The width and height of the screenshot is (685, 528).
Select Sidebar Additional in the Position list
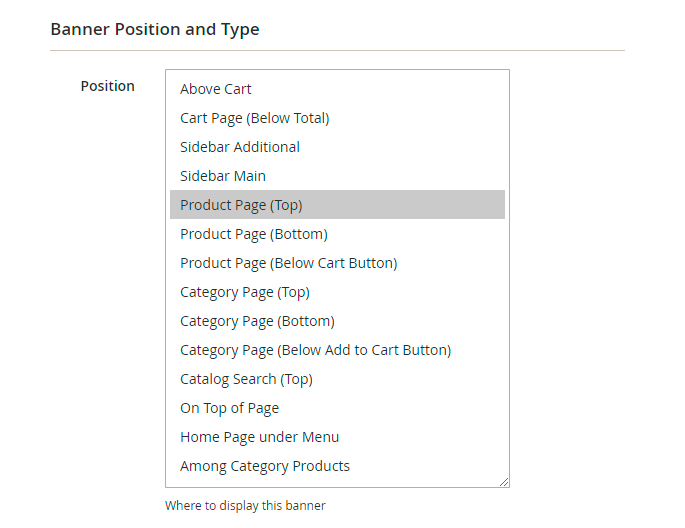tap(240, 147)
